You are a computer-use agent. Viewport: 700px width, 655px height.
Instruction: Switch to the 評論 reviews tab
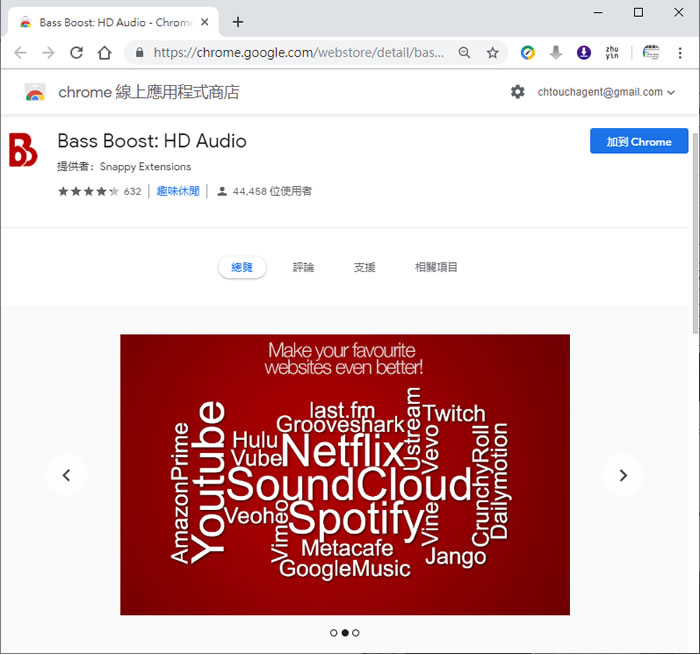[x=303, y=267]
